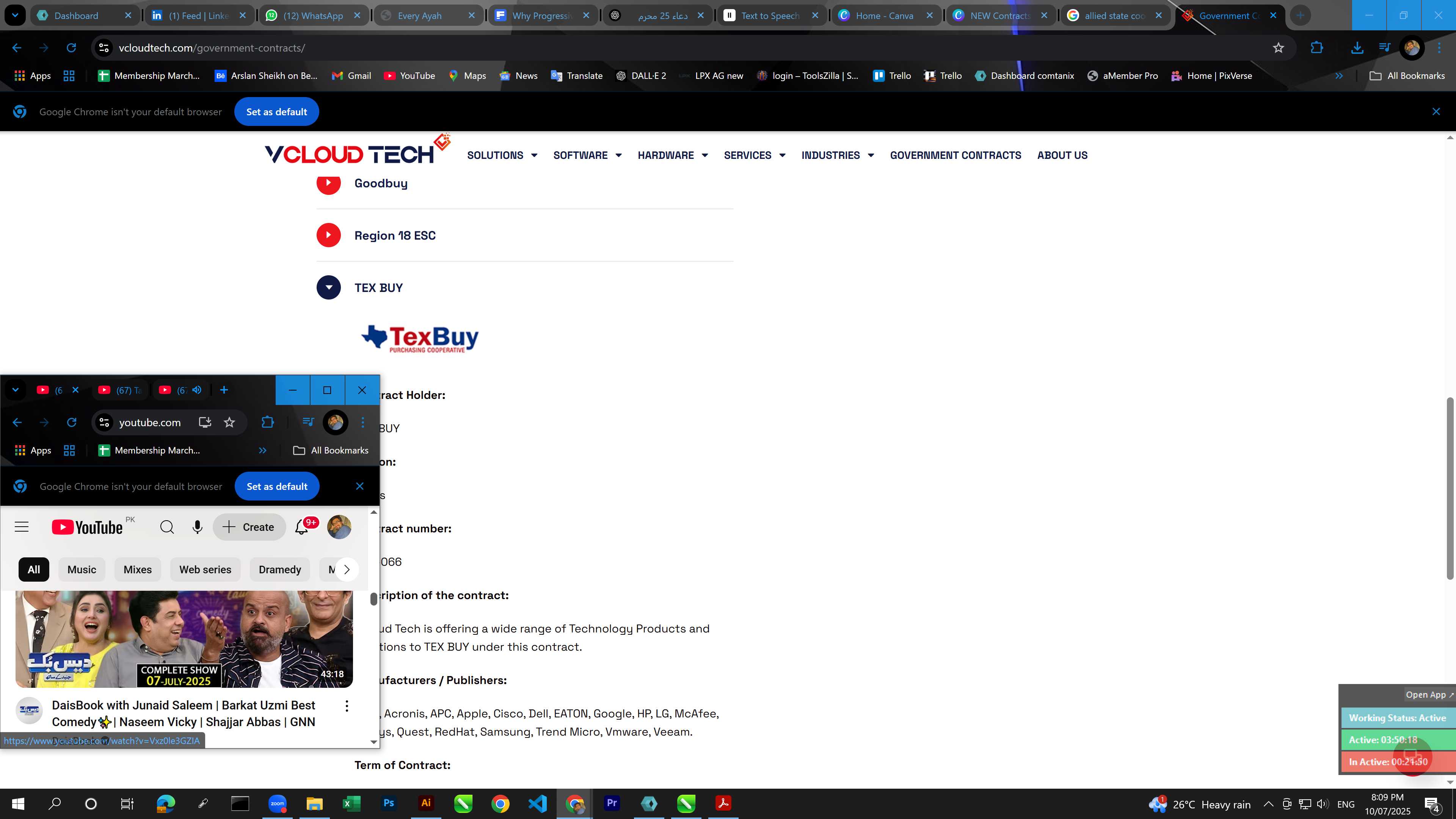Open Zoom from taskbar

click(278, 804)
